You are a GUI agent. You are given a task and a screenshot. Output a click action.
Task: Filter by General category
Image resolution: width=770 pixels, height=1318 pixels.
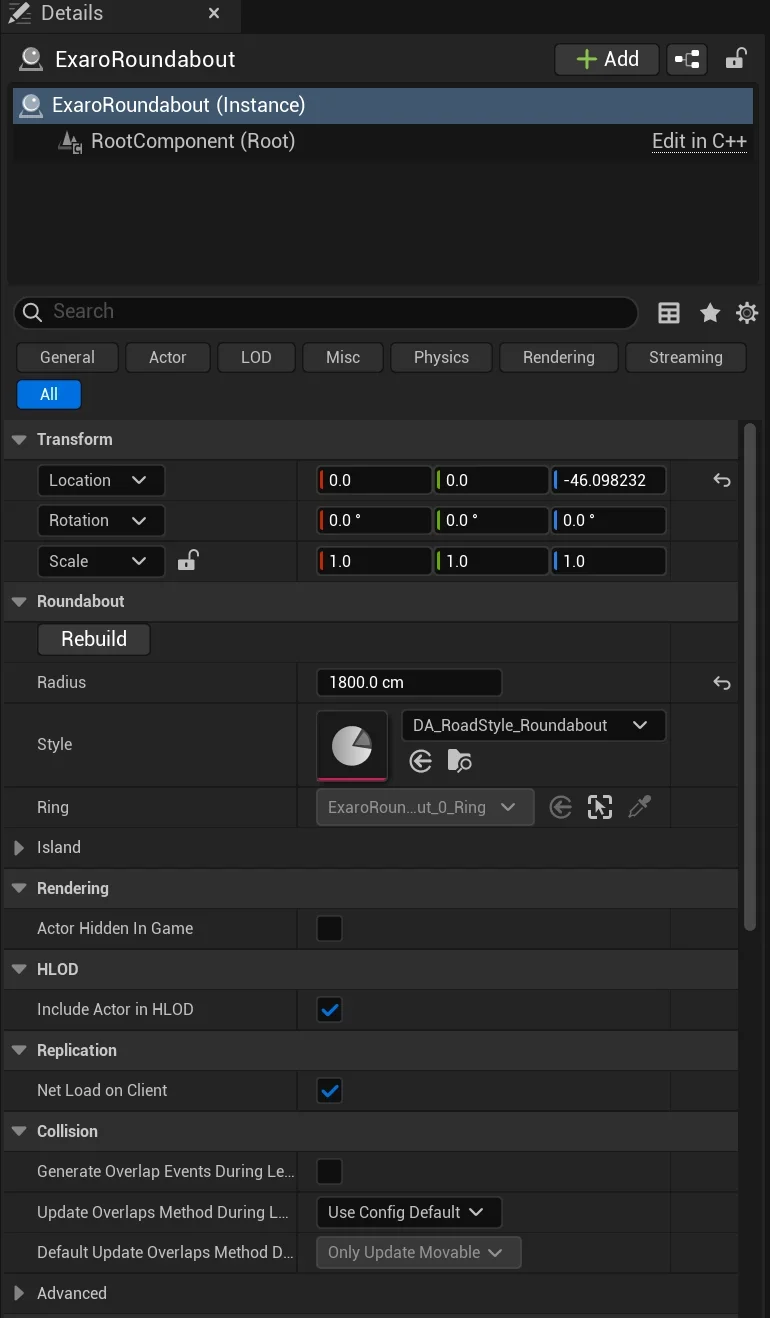[x=67, y=357]
